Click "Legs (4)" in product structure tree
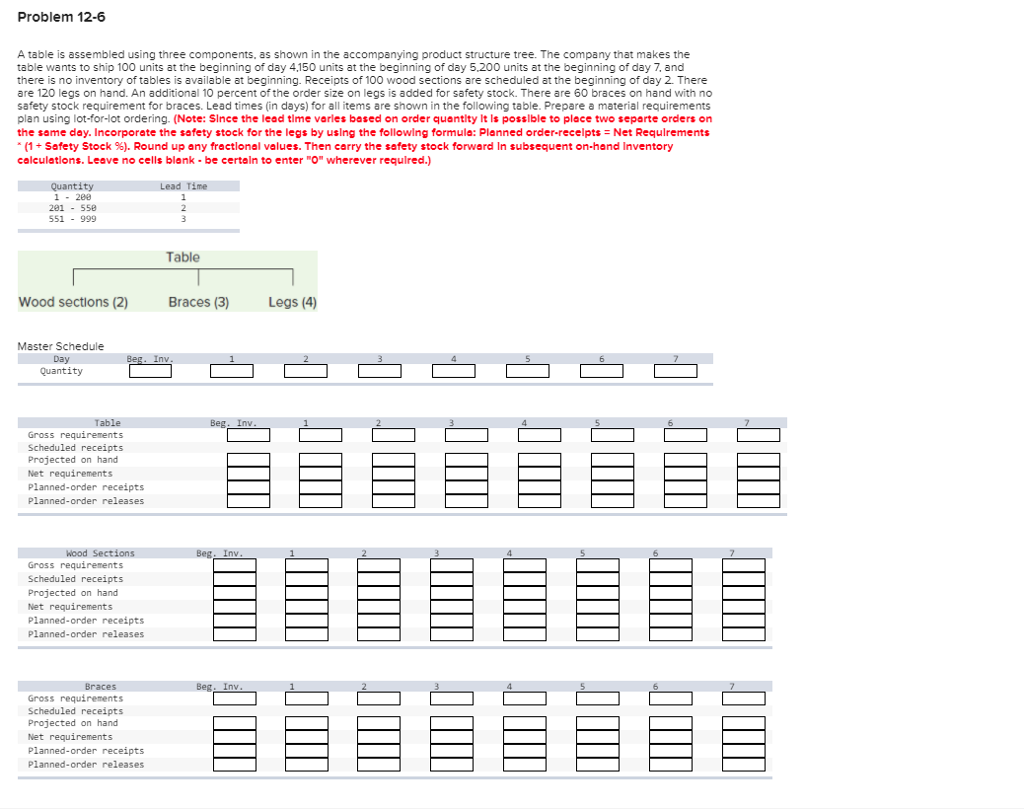 click(x=292, y=302)
